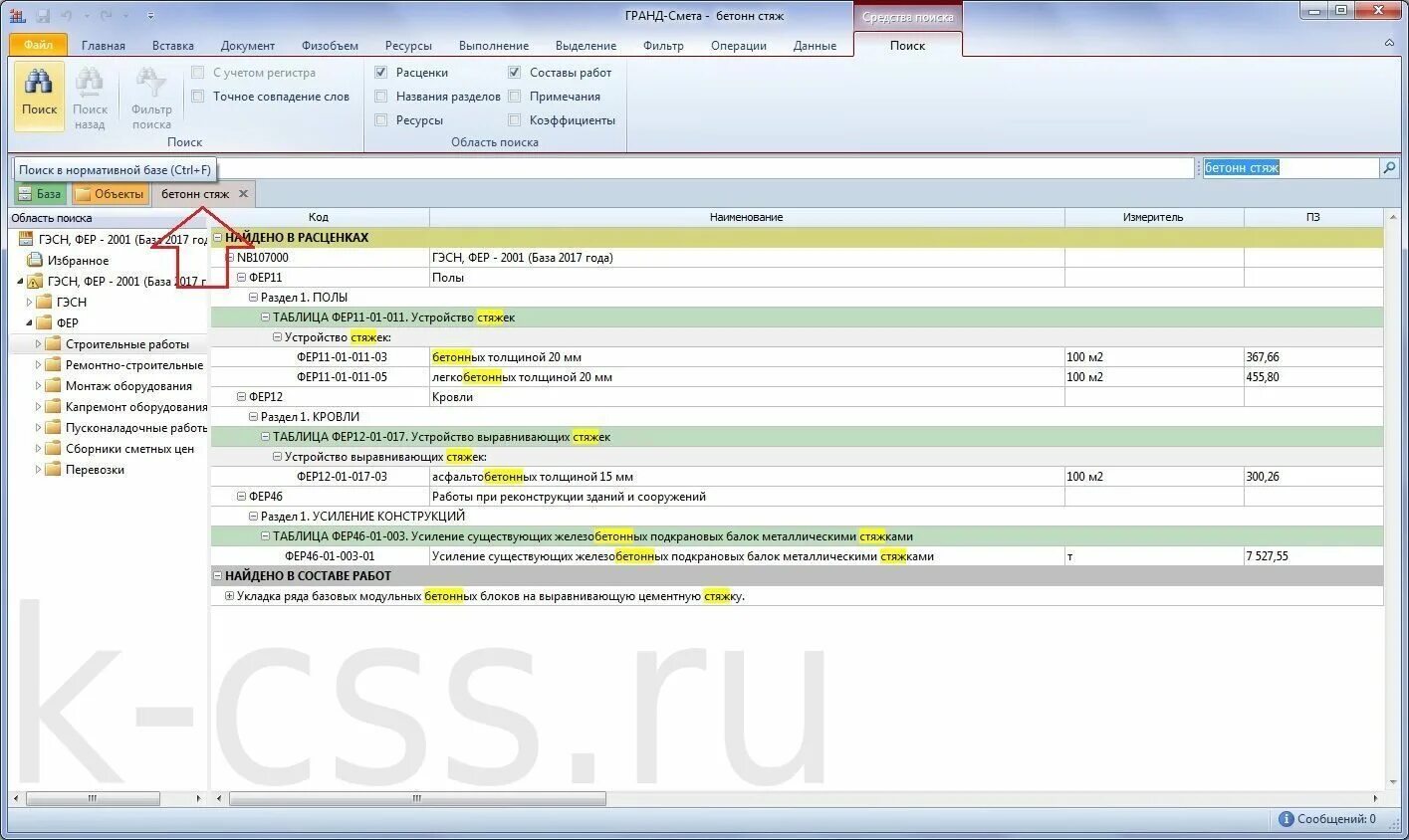
Task: Select Капремонт оборудования tree item
Action: click(136, 407)
